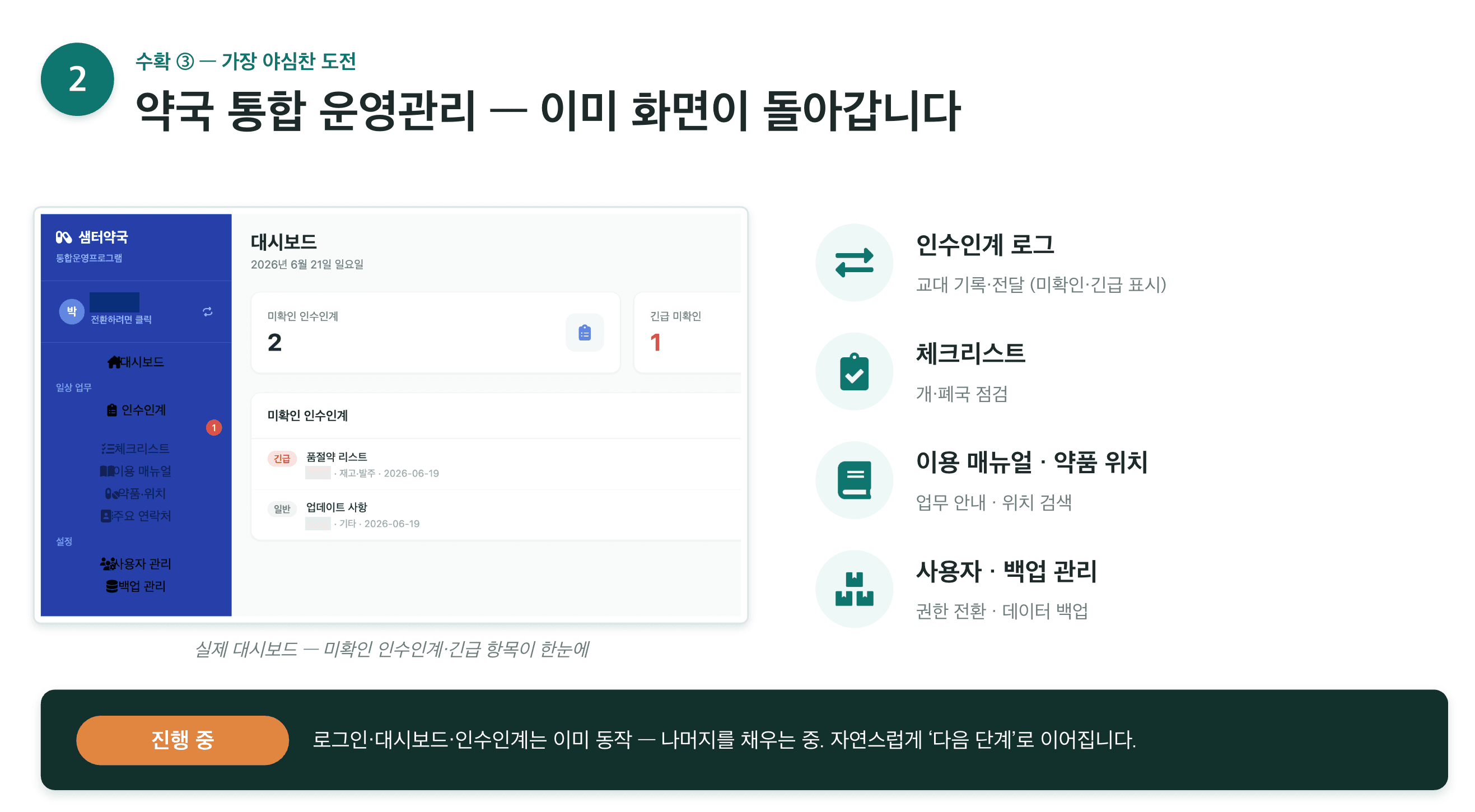Click the 진행 중 orange pill button
The image size is (1475, 812).
click(182, 740)
